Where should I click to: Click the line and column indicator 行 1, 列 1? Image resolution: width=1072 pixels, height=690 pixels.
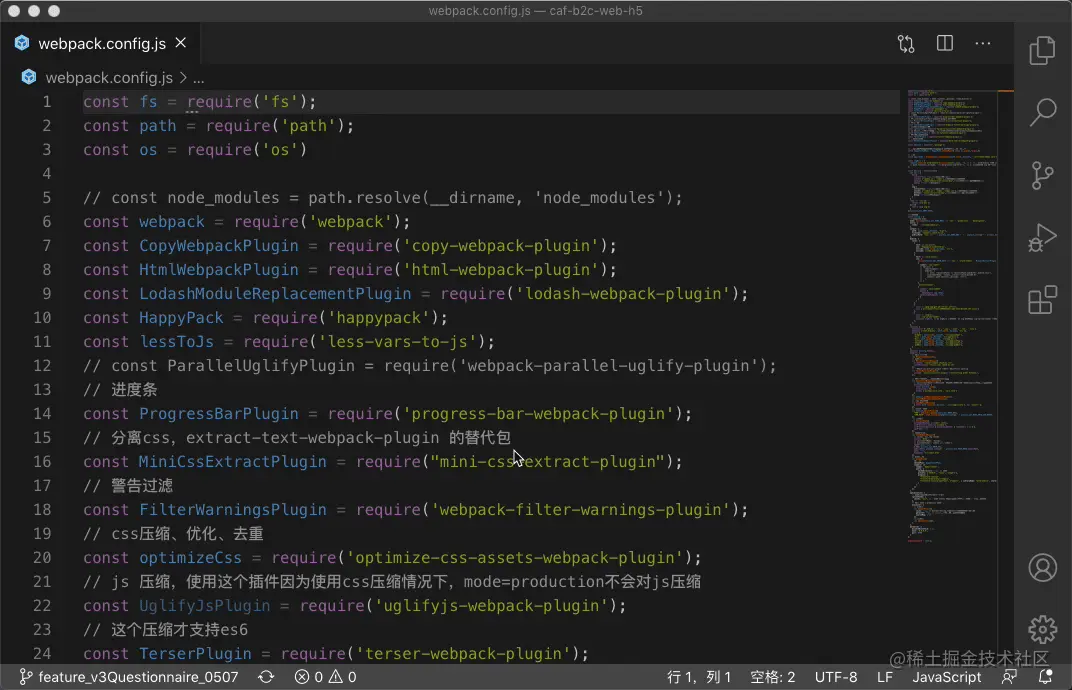coord(699,677)
